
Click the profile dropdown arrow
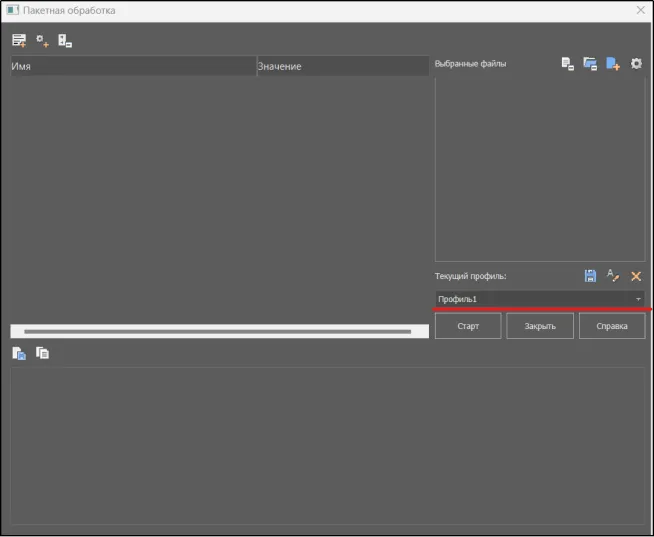(638, 299)
